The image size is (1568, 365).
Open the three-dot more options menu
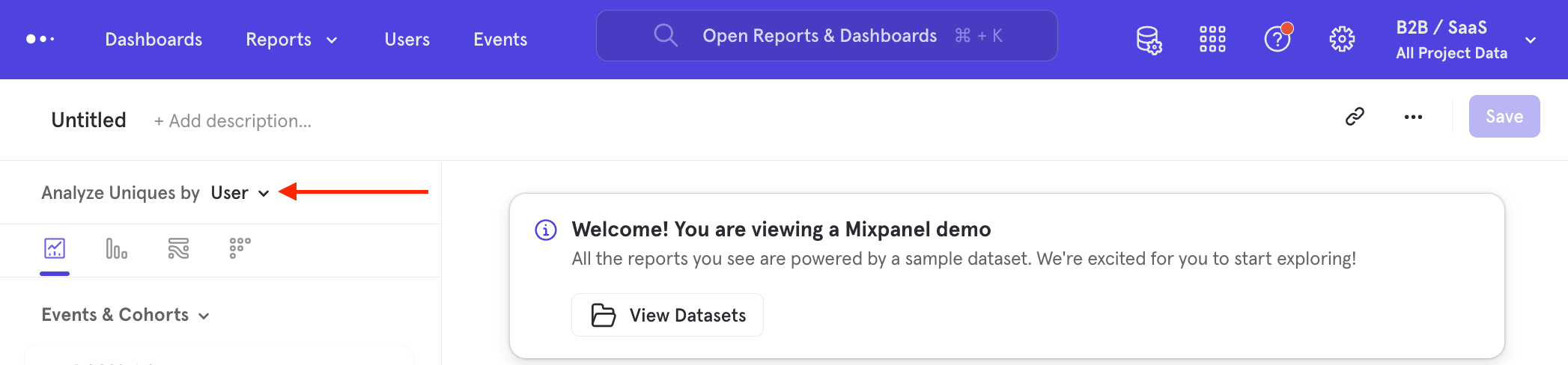tap(1413, 117)
